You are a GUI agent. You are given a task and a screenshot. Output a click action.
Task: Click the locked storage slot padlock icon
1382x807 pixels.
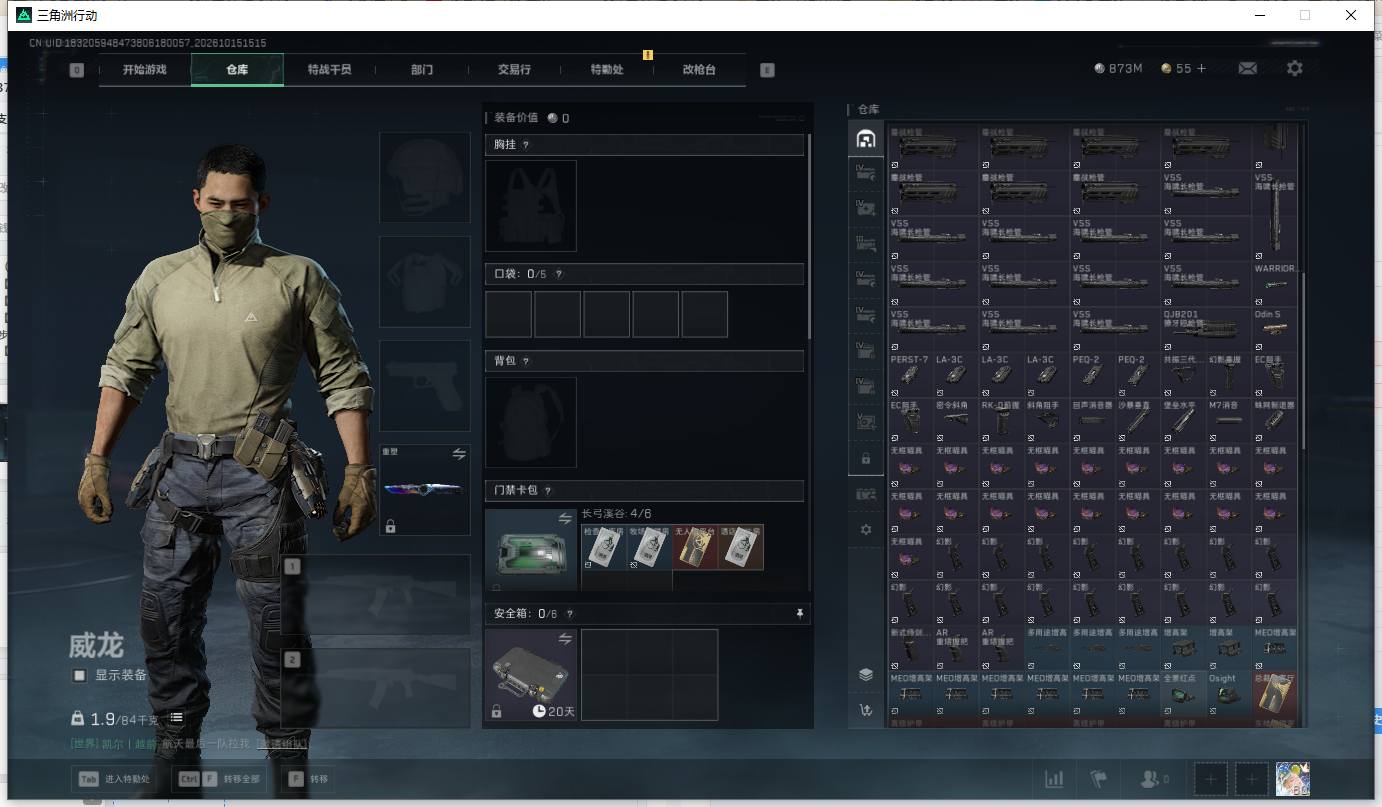coord(866,458)
